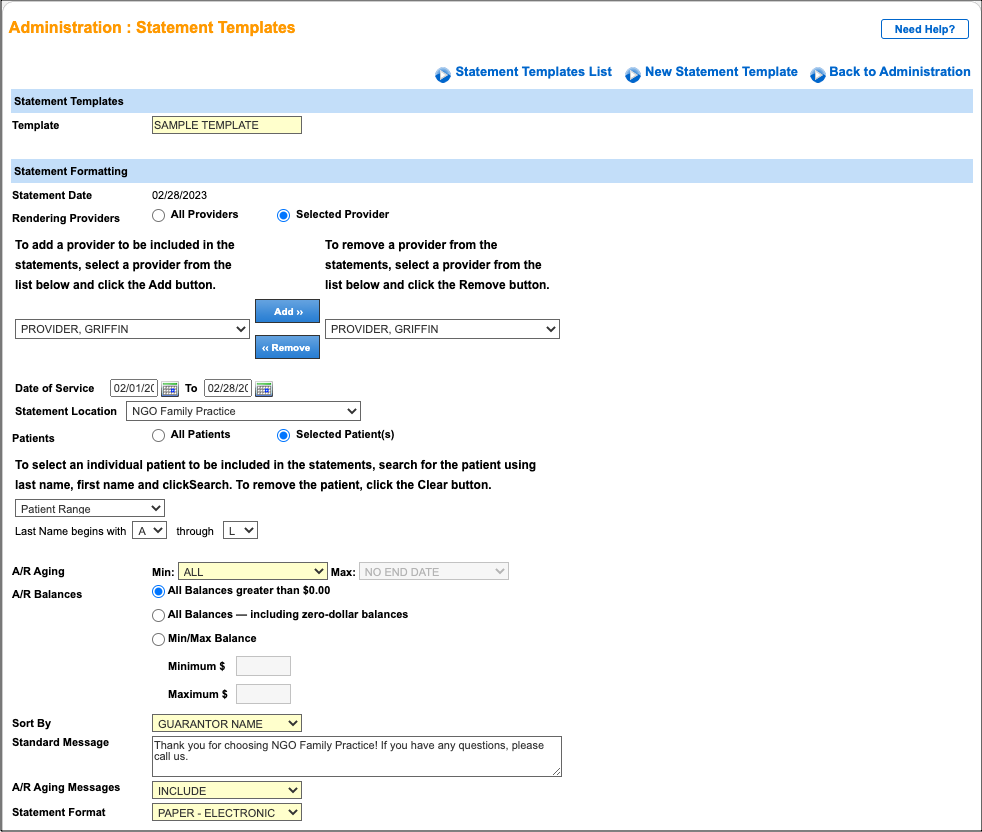Click the Add button to include provider

click(287, 311)
